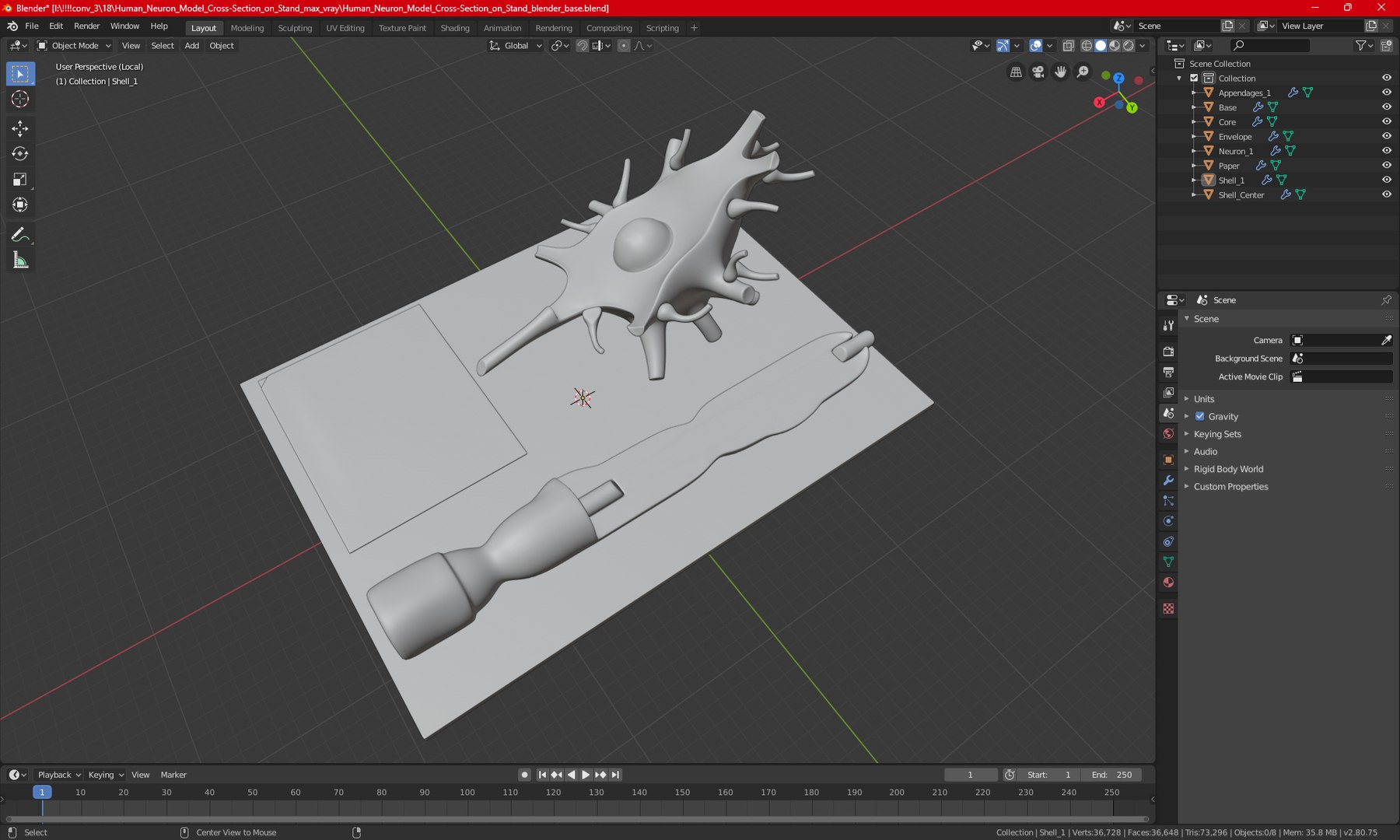This screenshot has width=1400, height=840.
Task: Open the Render menu
Action: [86, 26]
